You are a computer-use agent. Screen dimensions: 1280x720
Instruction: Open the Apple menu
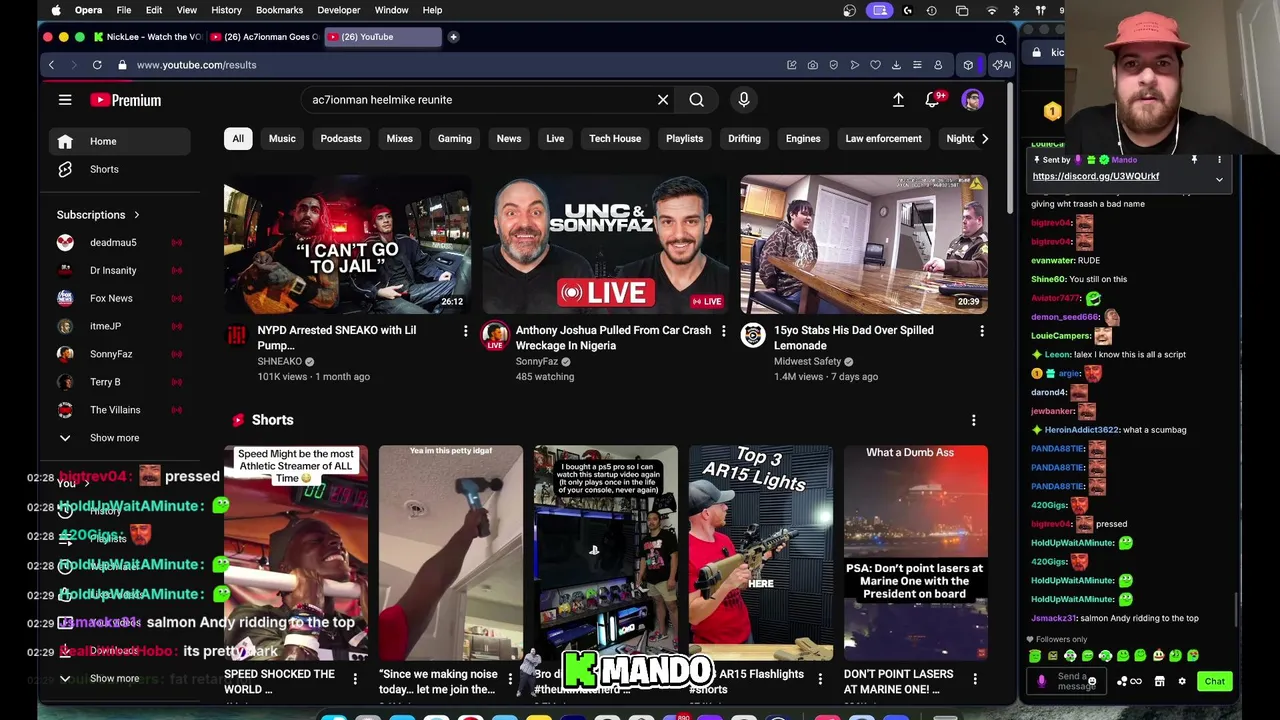point(56,10)
